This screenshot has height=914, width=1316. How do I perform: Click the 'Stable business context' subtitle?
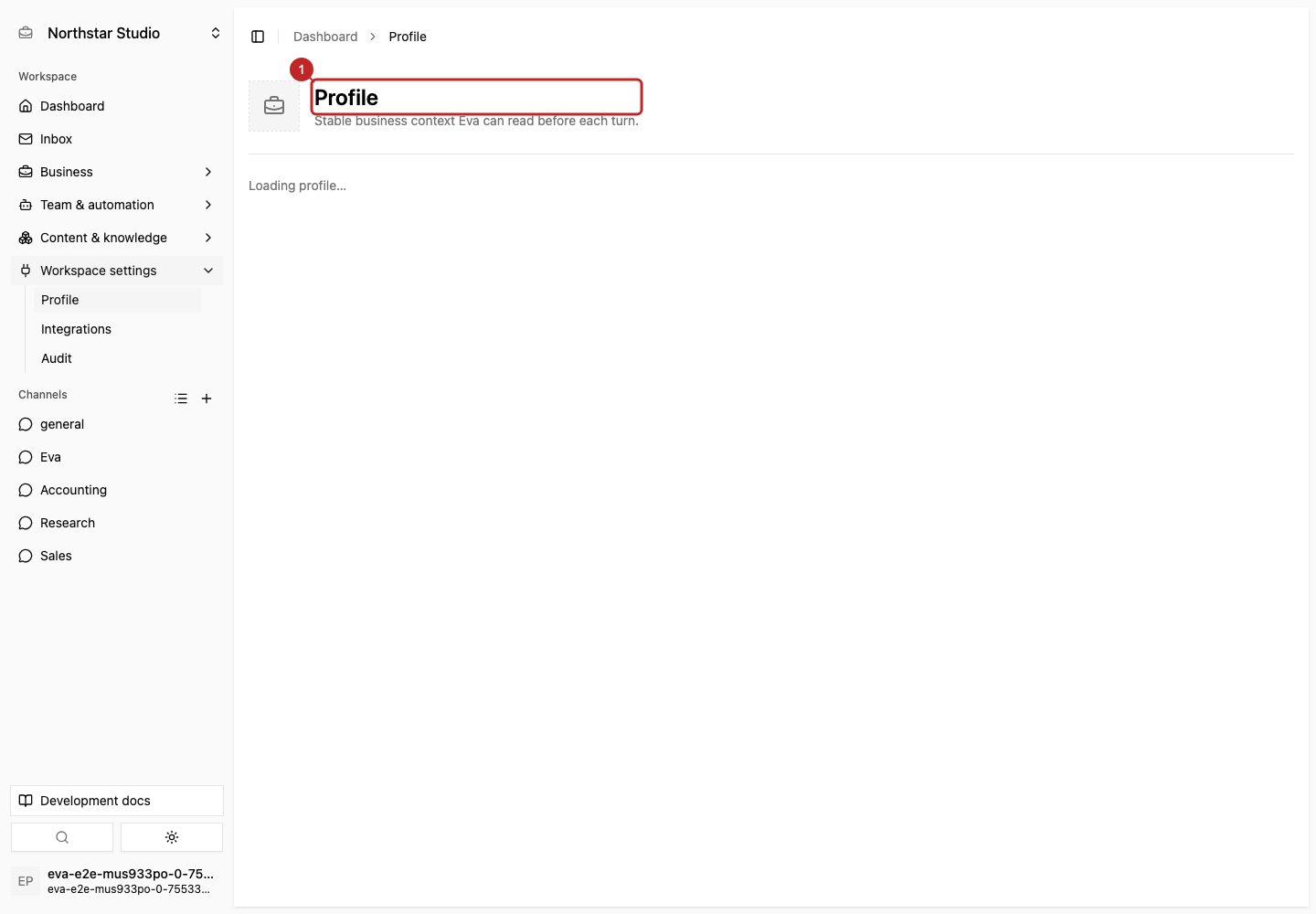pyautogui.click(x=476, y=121)
